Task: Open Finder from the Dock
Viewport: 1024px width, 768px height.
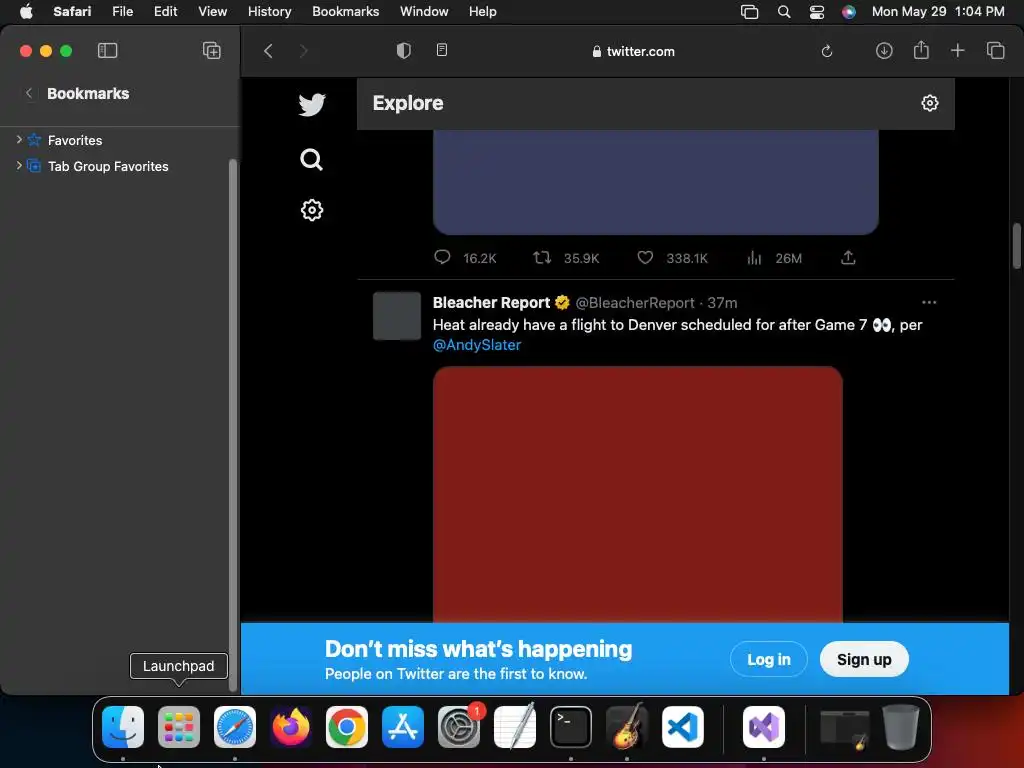Action: 123,727
